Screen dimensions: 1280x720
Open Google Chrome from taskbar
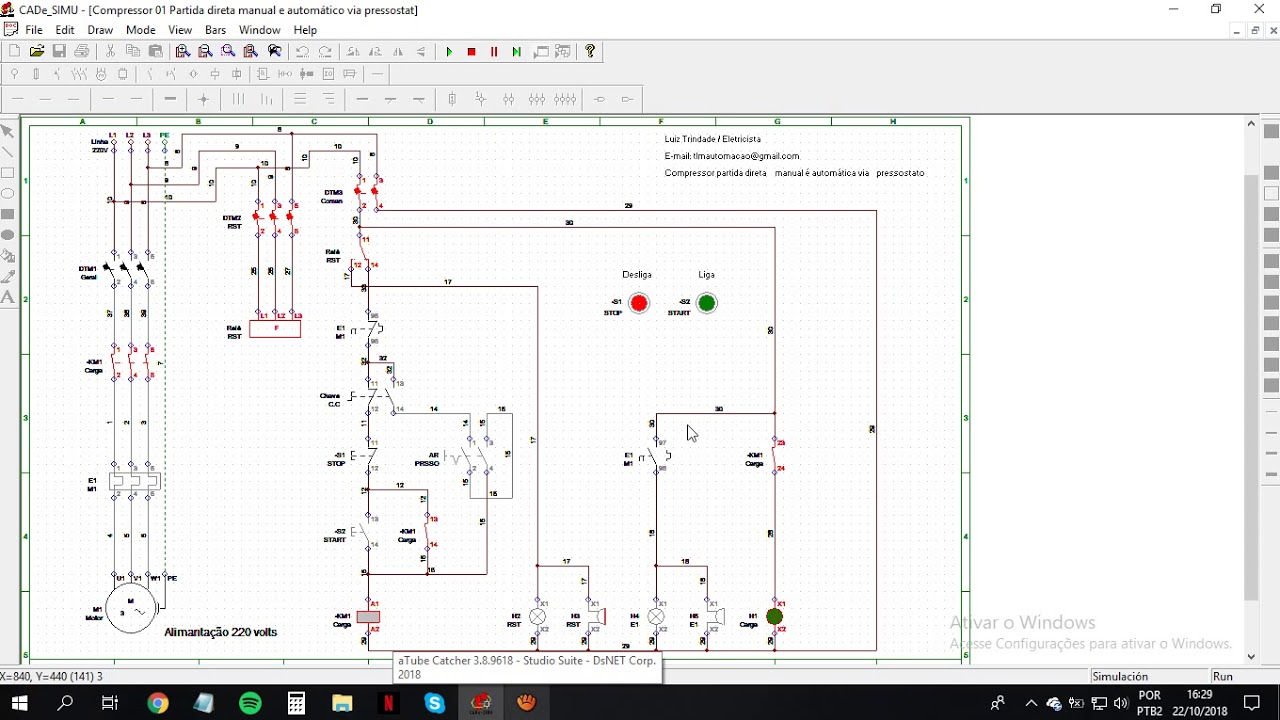pyautogui.click(x=158, y=703)
